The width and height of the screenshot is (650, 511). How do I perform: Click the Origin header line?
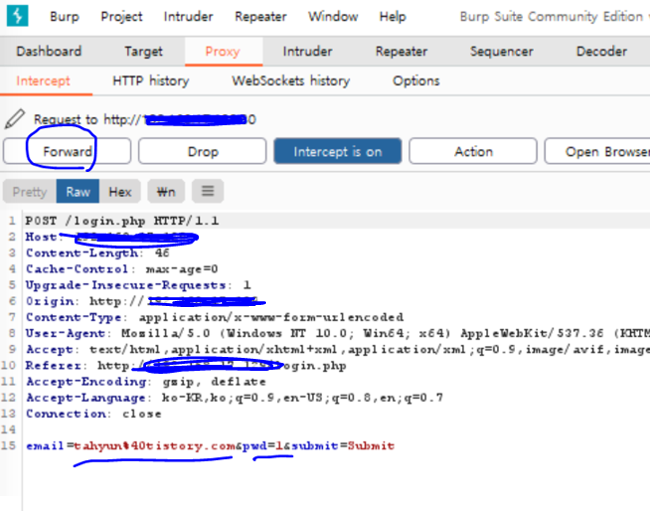[x=145, y=301]
